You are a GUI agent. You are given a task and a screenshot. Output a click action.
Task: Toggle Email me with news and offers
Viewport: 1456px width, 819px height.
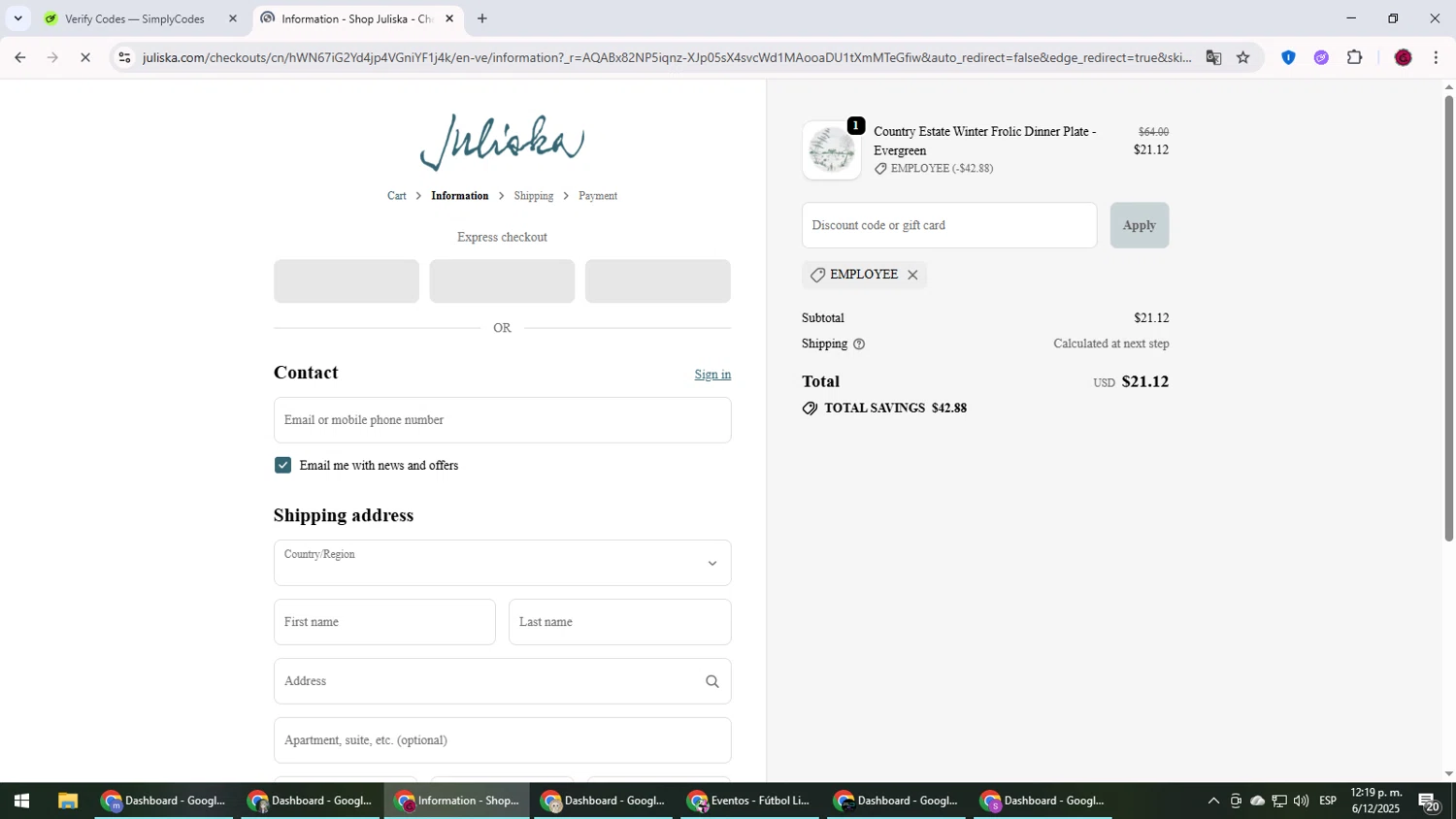(x=282, y=466)
